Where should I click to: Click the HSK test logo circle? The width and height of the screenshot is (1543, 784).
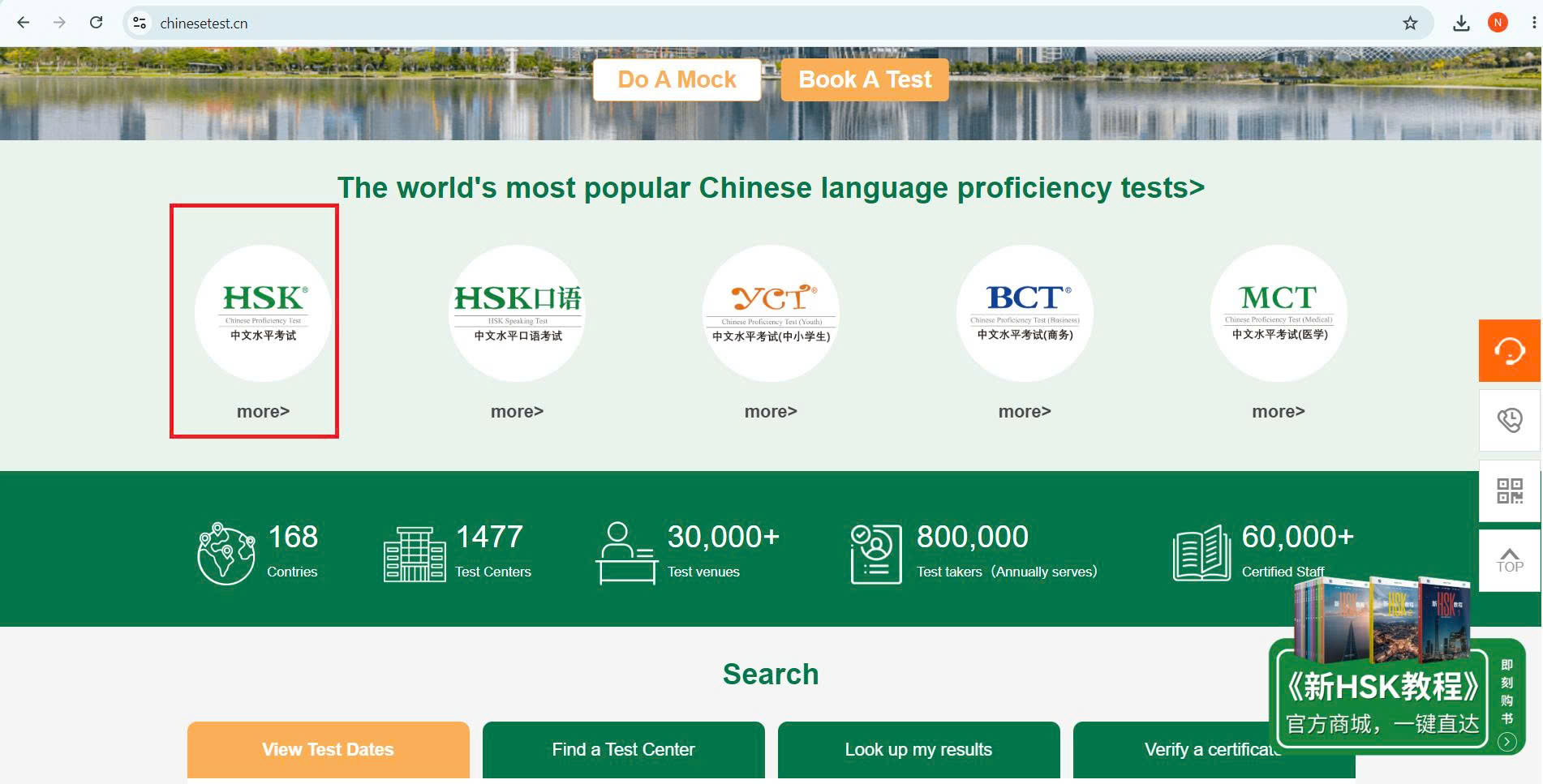[263, 313]
